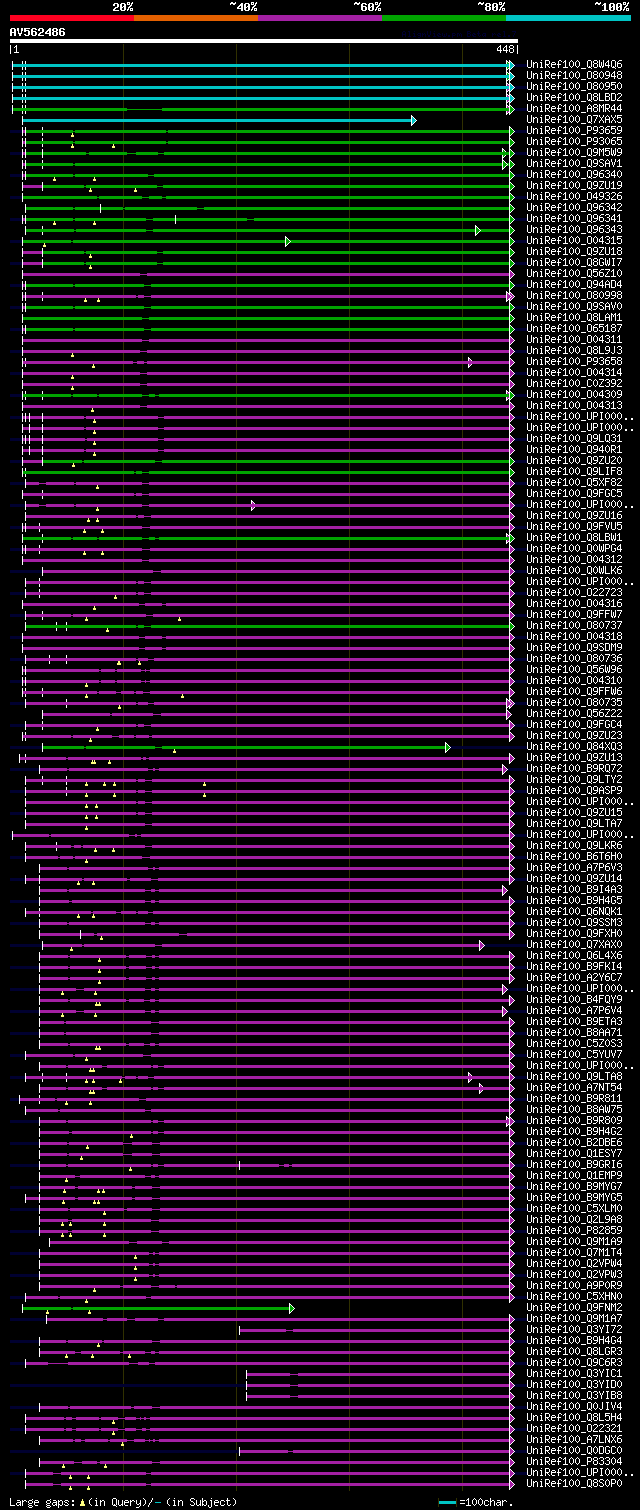Select the UniRef100_Q0DGC0 label
The image size is (640, 1510).
pos(574,1450)
